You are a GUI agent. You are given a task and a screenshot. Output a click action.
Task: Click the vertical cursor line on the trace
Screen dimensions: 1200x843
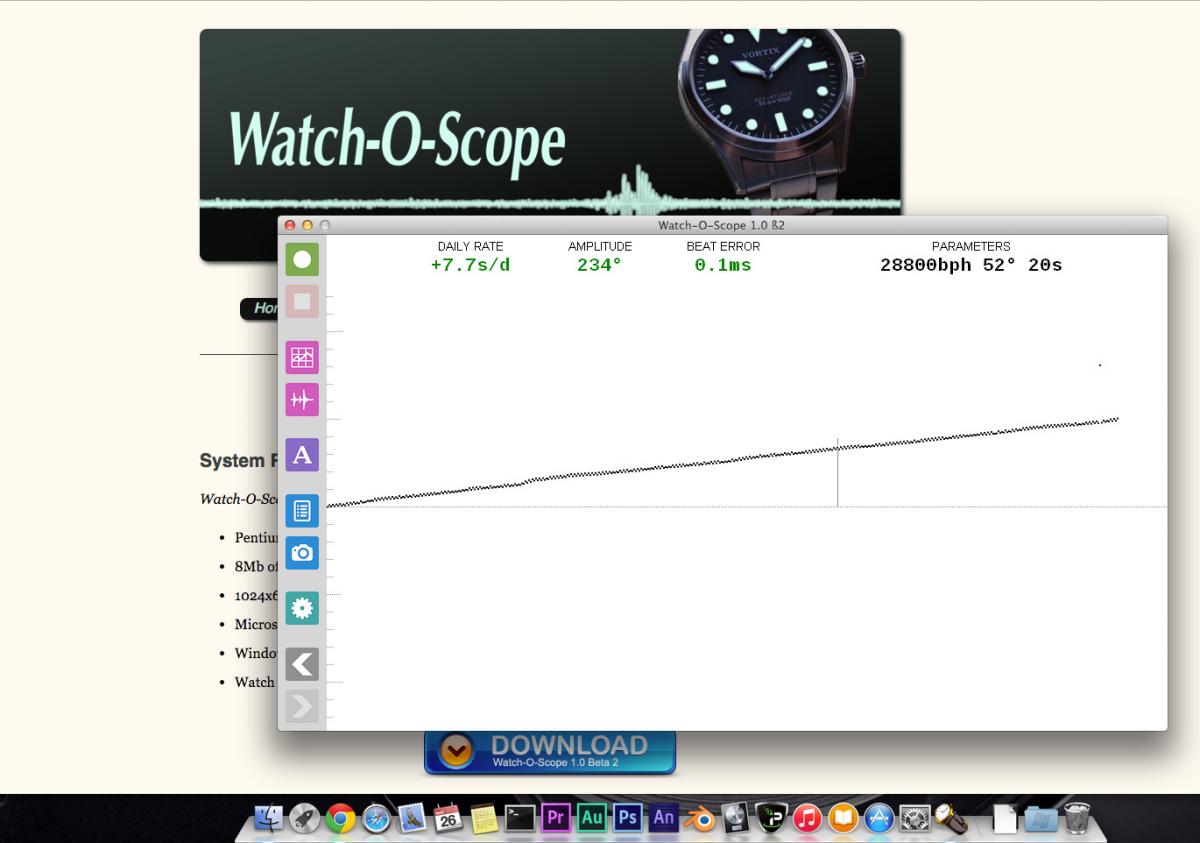click(x=837, y=472)
